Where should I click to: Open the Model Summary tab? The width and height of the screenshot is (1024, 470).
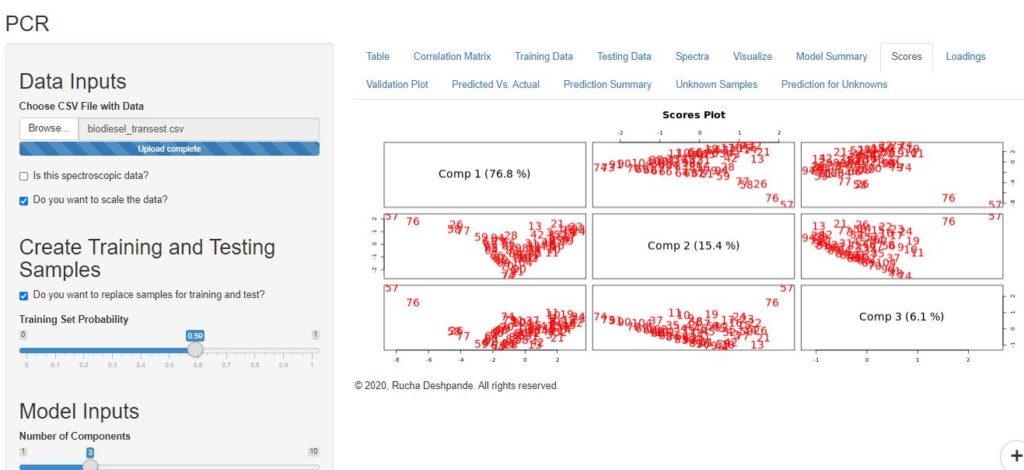point(831,57)
